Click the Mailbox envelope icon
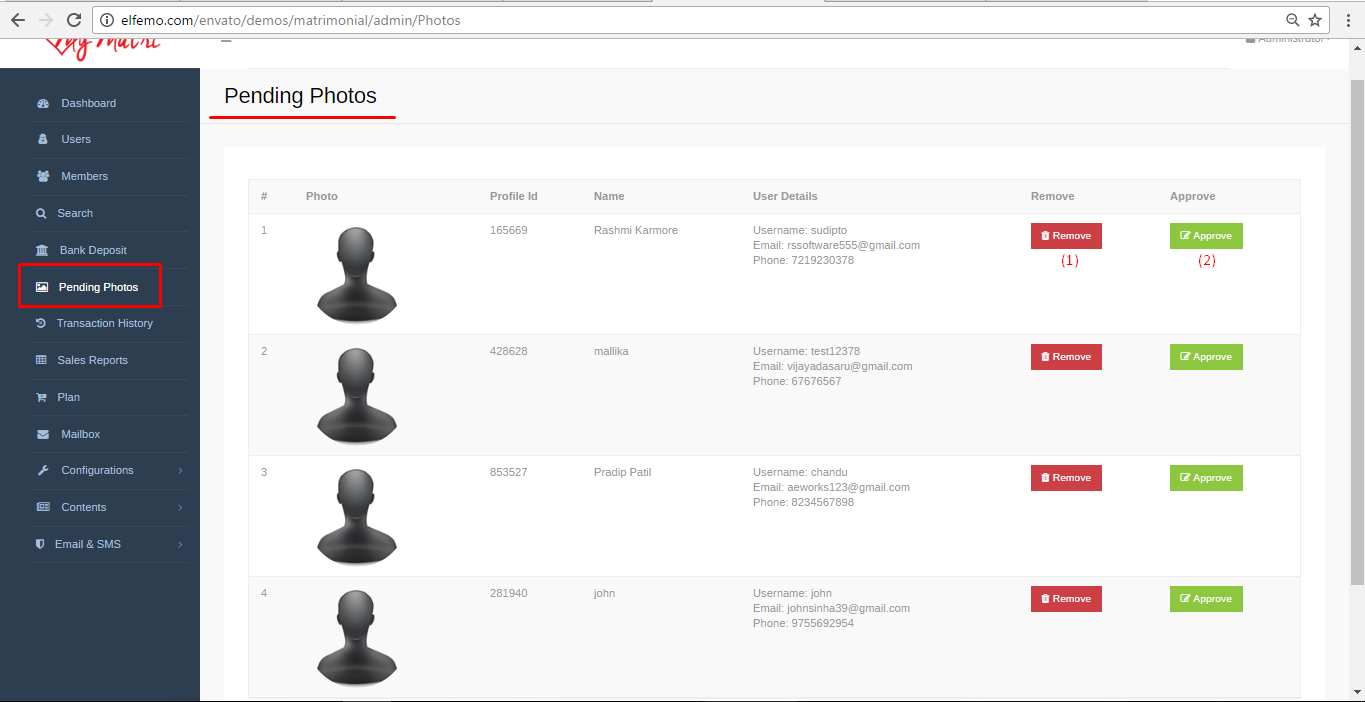Image resolution: width=1365 pixels, height=702 pixels. click(43, 434)
